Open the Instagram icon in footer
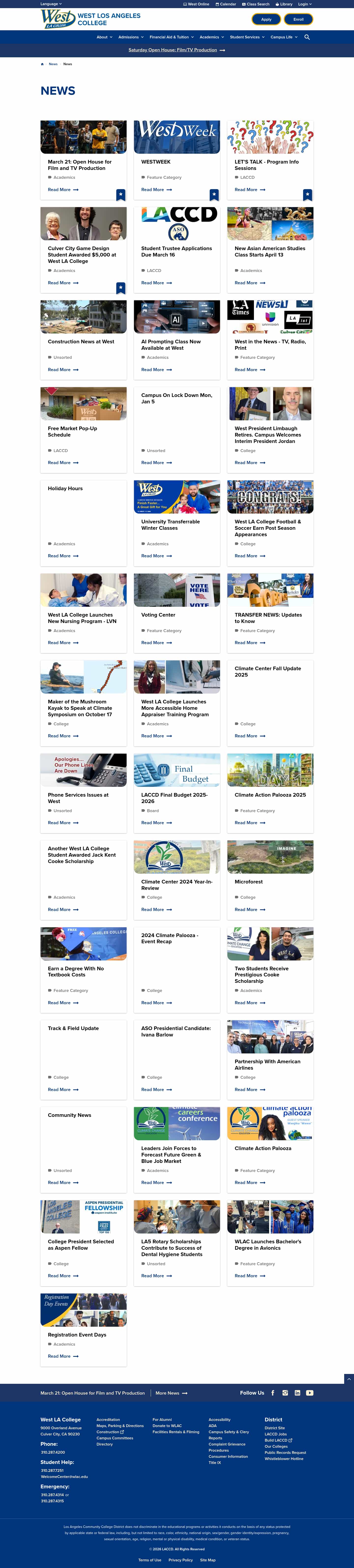This screenshot has width=354, height=1568. pyautogui.click(x=285, y=1393)
